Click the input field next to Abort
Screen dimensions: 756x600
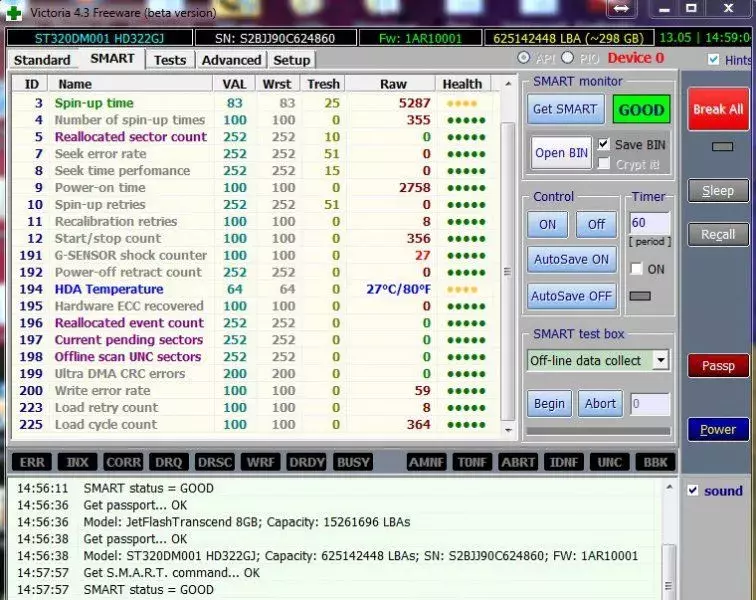point(650,404)
